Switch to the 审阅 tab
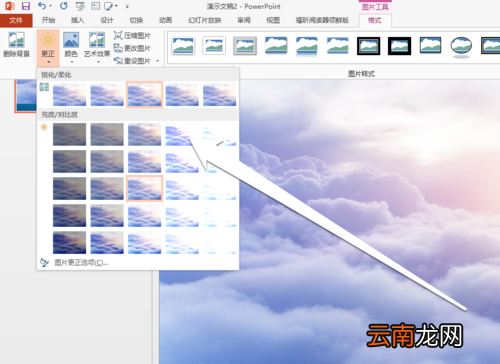500x364 pixels. (244, 20)
